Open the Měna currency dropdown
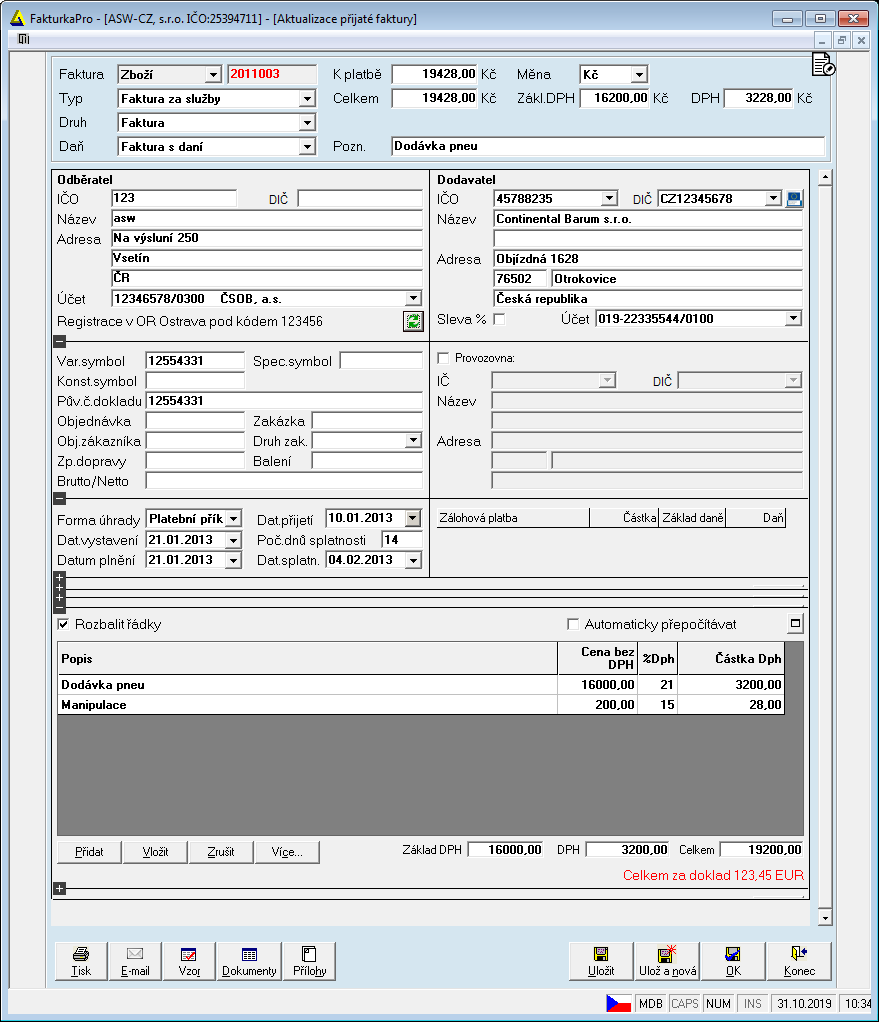The width and height of the screenshot is (879, 1022). 639,74
